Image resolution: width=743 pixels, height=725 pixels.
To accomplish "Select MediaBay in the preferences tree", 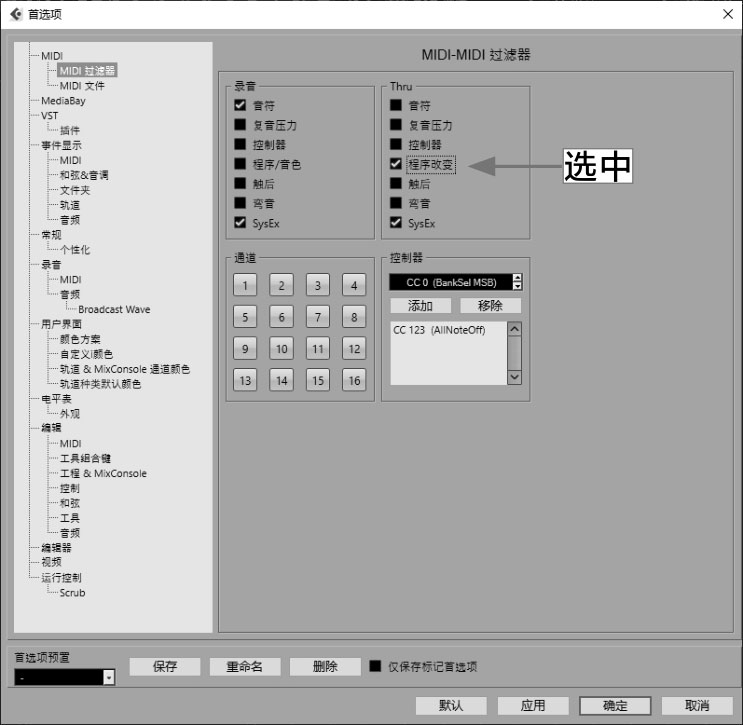I will click(63, 101).
